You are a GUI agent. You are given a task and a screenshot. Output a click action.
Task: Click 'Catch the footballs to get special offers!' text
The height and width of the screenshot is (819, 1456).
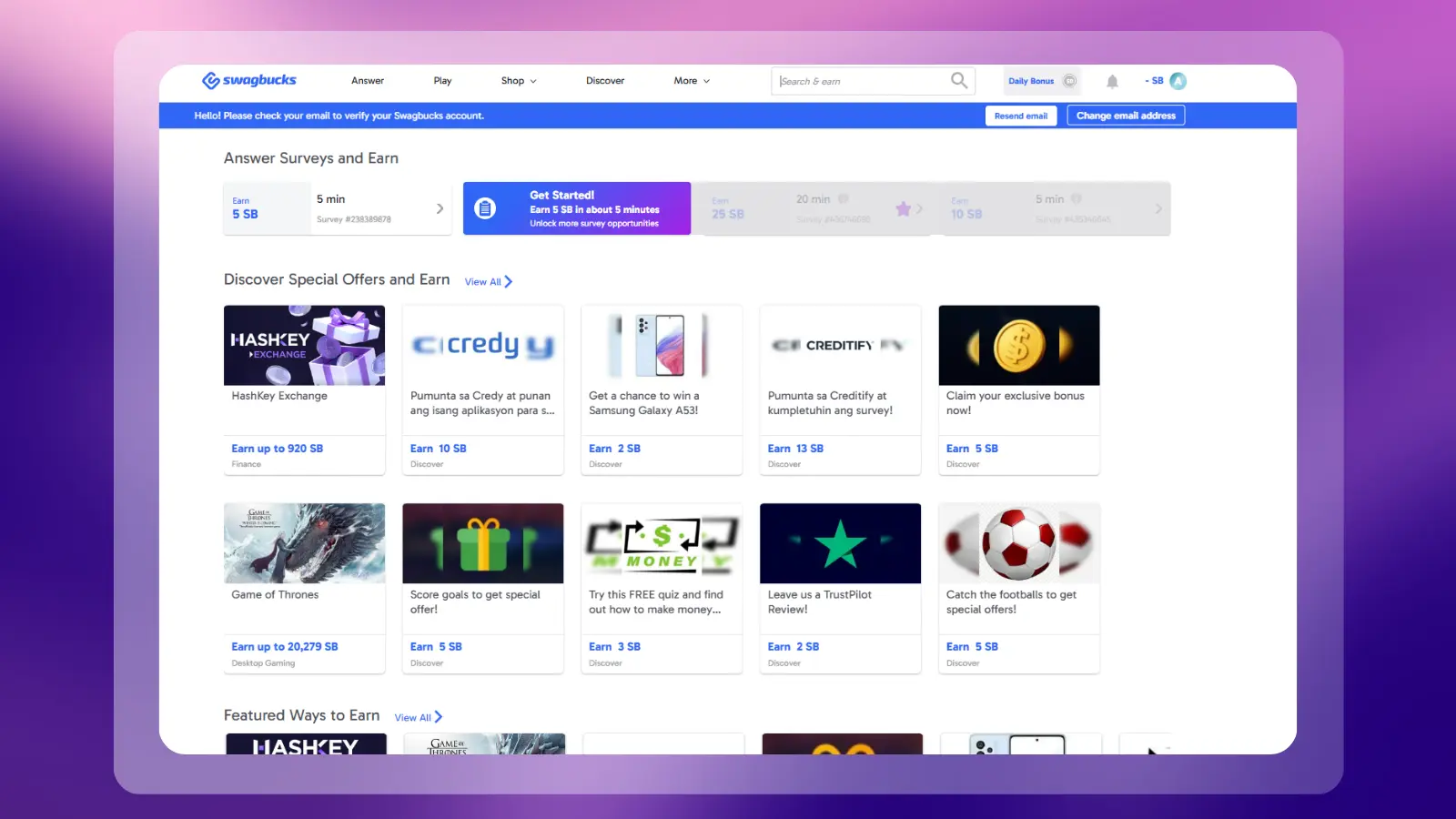[x=1011, y=602]
